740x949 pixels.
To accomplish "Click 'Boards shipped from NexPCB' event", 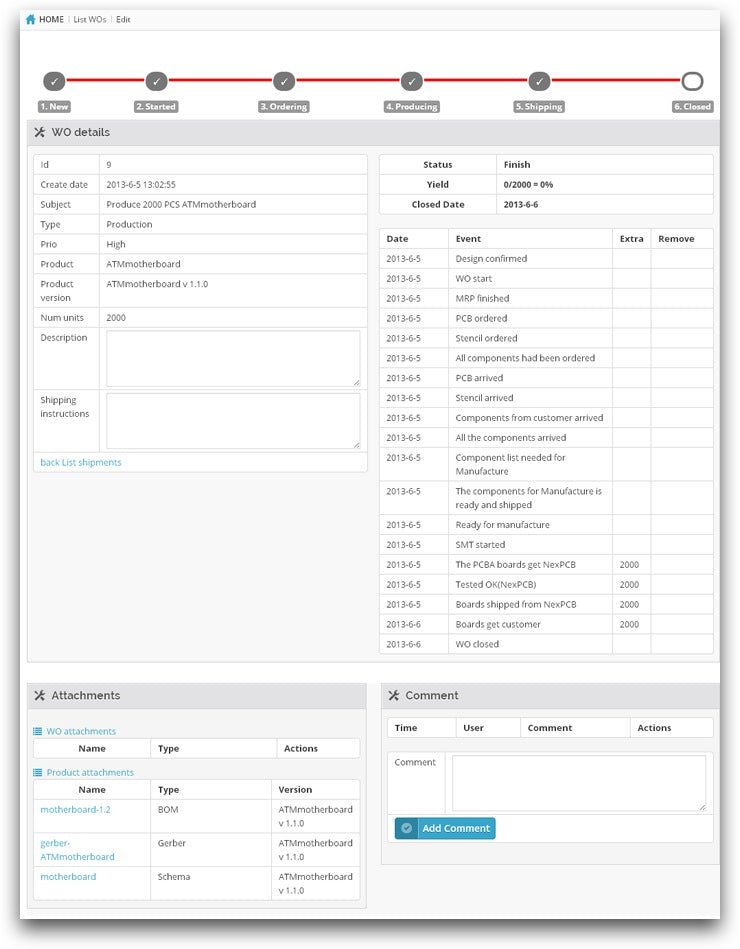I will click(516, 605).
